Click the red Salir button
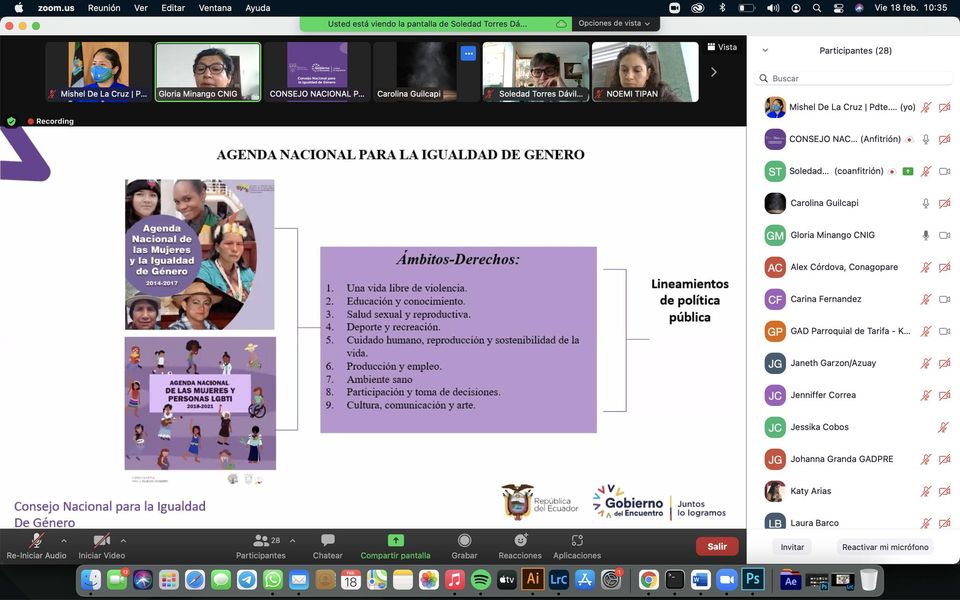Image resolution: width=960 pixels, height=600 pixels. click(717, 546)
